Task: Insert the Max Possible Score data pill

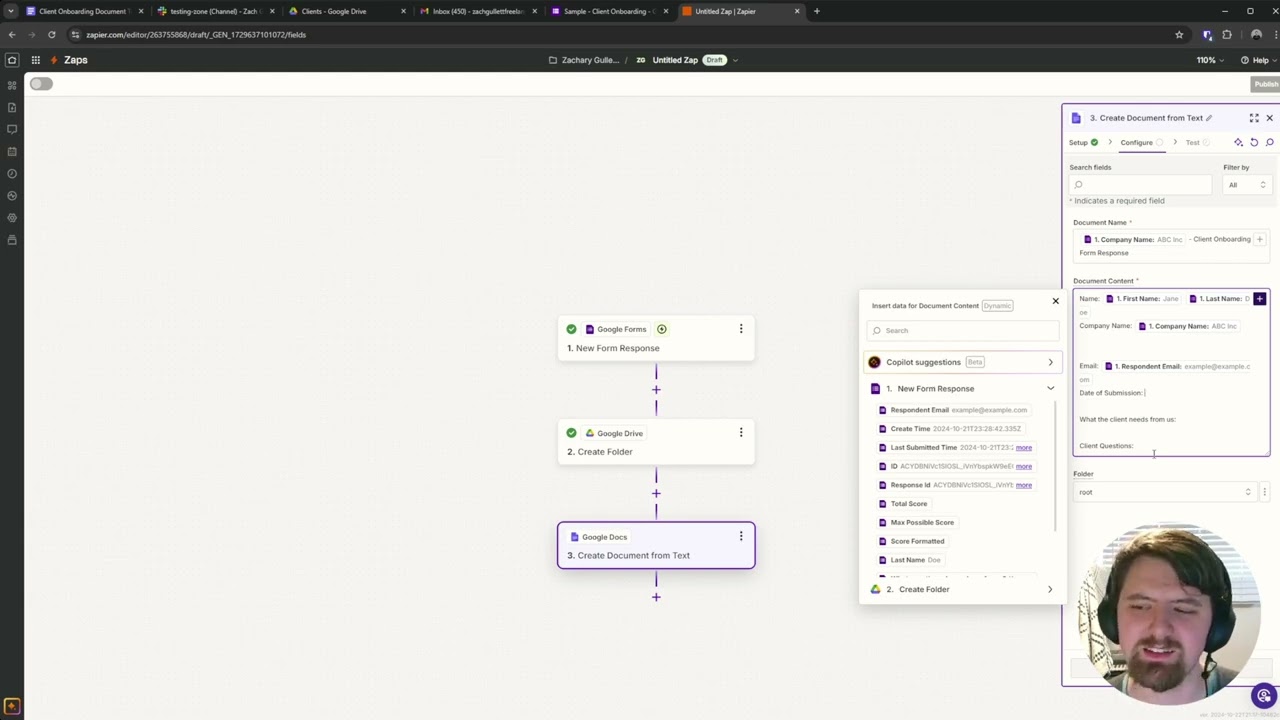Action: (915, 523)
